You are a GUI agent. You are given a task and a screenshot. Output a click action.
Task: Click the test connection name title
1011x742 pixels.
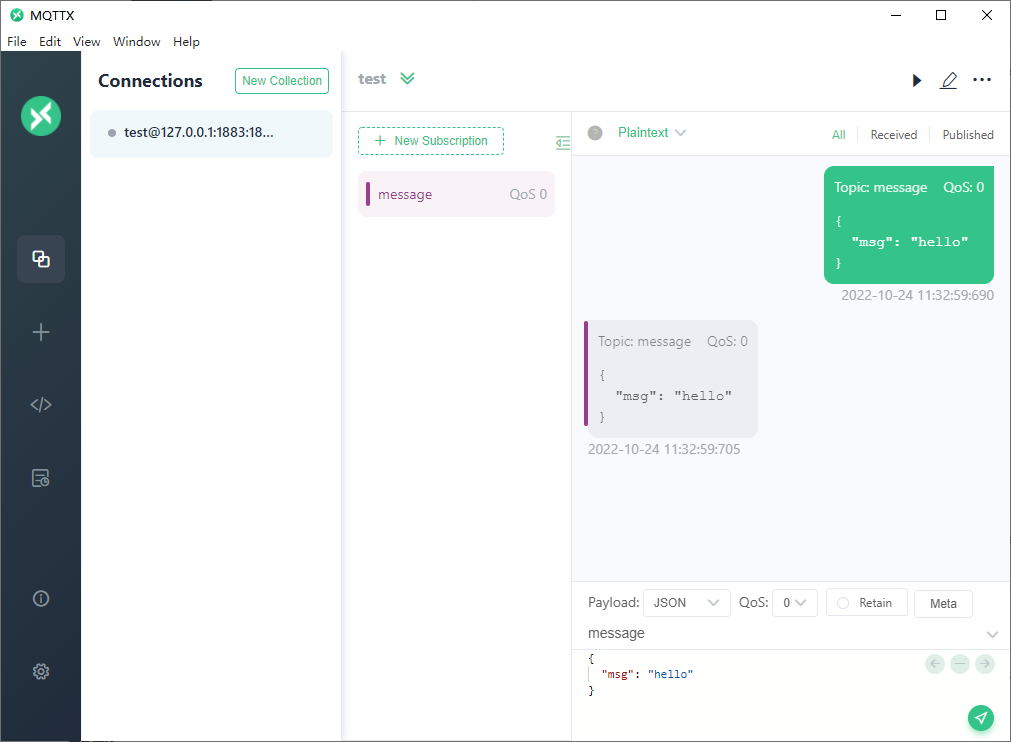point(372,79)
